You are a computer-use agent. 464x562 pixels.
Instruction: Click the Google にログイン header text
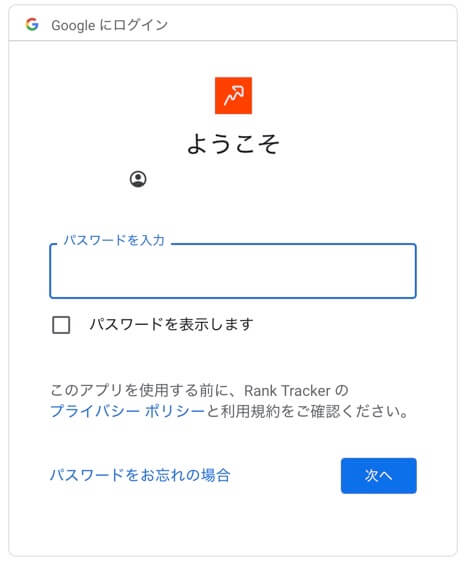click(x=110, y=25)
